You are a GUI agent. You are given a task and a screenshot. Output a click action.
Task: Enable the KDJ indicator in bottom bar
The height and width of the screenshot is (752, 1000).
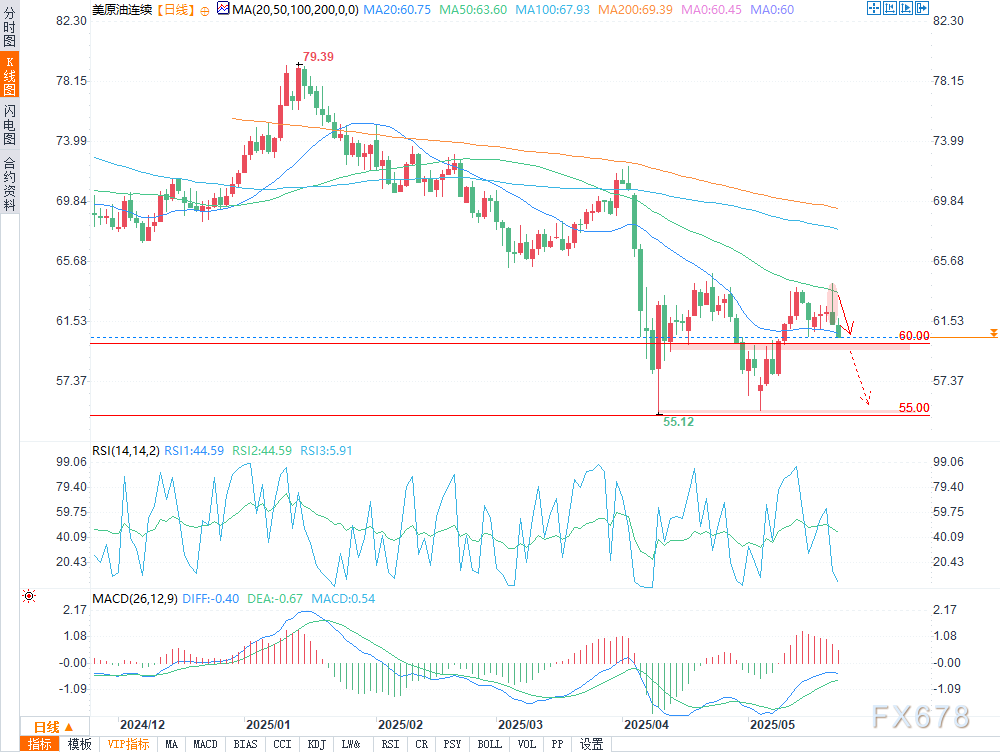pos(316,744)
